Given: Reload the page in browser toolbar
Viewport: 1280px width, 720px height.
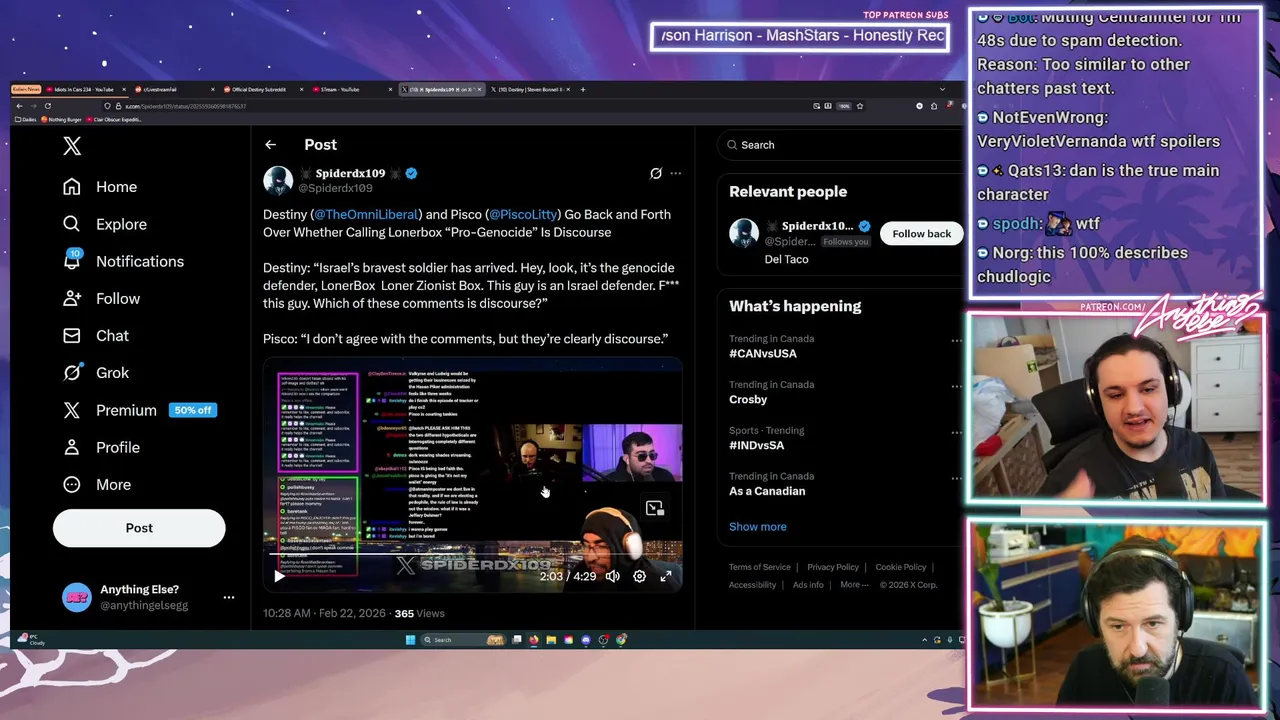Looking at the screenshot, I should (x=47, y=106).
